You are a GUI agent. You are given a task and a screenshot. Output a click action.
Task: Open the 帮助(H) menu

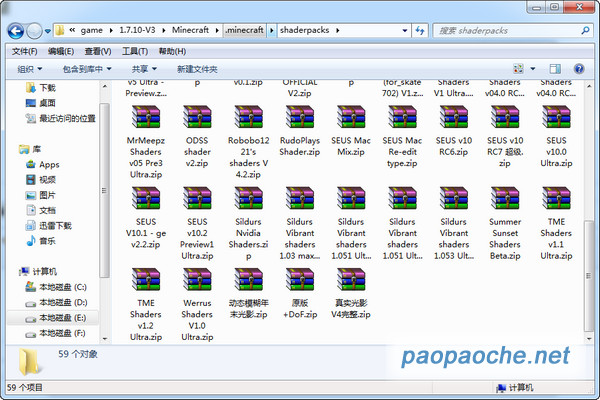[172, 51]
